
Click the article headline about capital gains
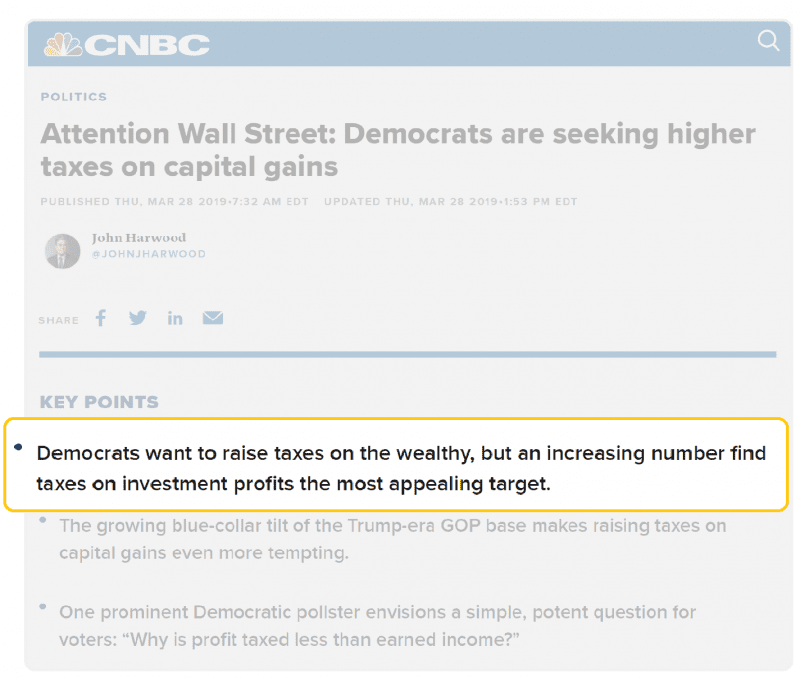click(398, 149)
